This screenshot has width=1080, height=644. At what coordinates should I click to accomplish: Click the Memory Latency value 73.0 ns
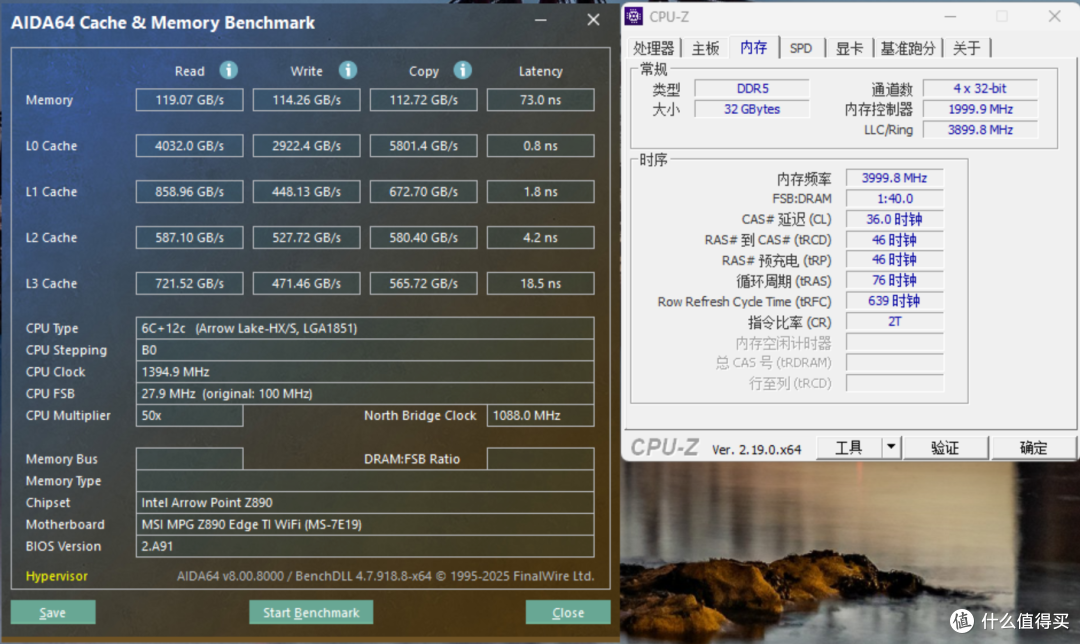[541, 100]
